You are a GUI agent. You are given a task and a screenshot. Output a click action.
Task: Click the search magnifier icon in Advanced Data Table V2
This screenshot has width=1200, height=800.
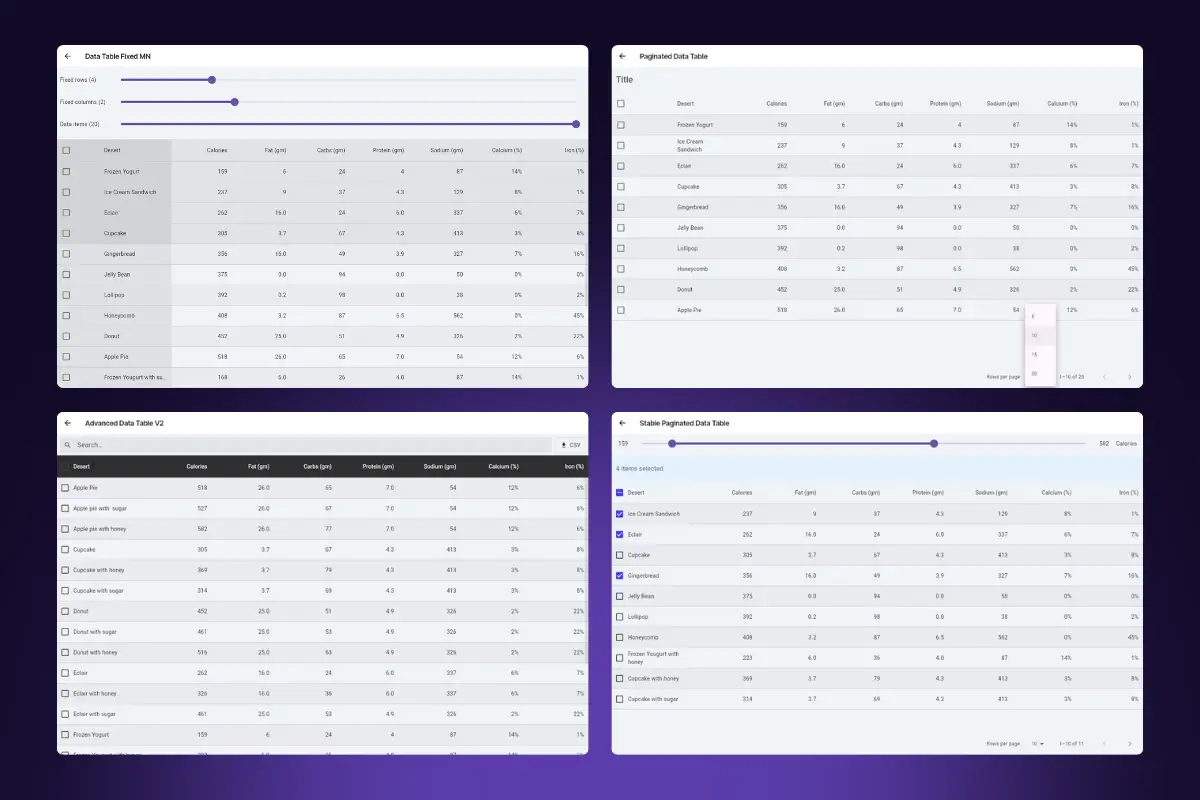point(67,444)
